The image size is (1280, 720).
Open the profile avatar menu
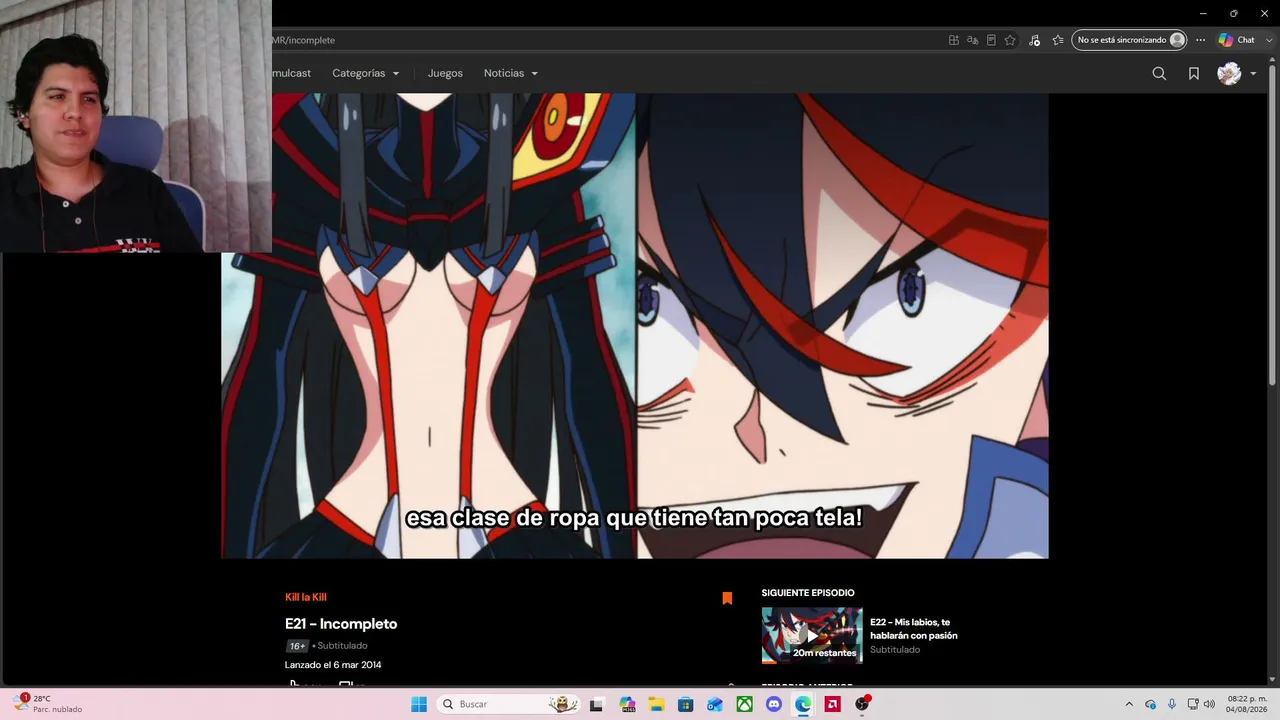point(1229,73)
